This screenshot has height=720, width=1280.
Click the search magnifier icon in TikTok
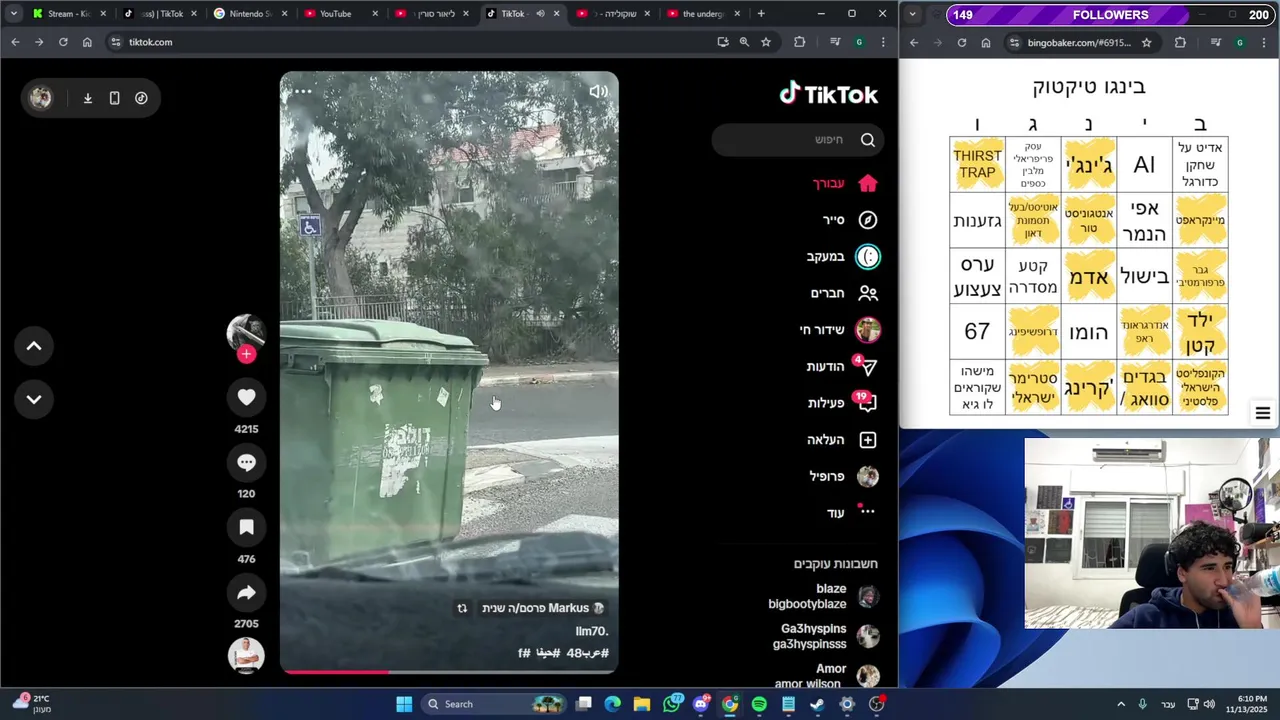[867, 140]
